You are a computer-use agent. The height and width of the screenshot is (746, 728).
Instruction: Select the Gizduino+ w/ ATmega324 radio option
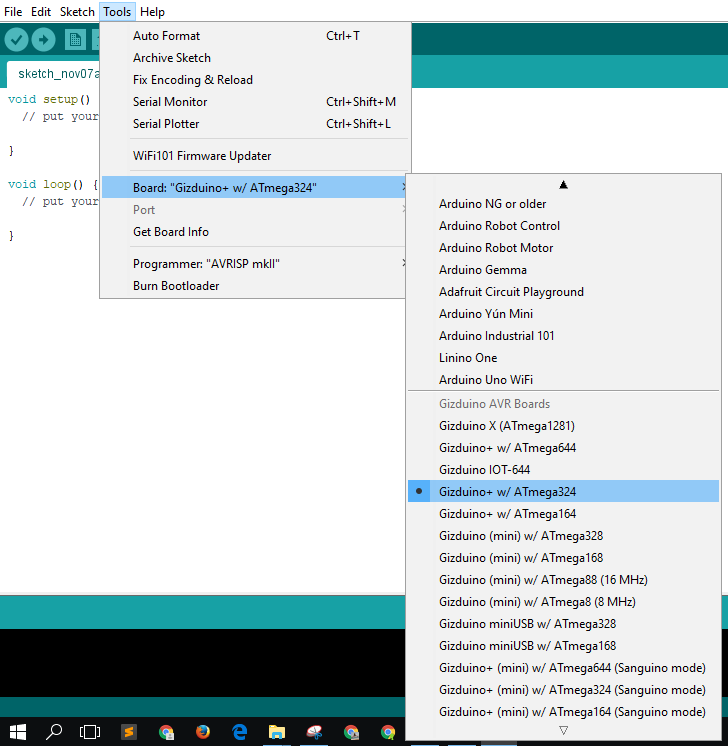pyautogui.click(x=563, y=491)
